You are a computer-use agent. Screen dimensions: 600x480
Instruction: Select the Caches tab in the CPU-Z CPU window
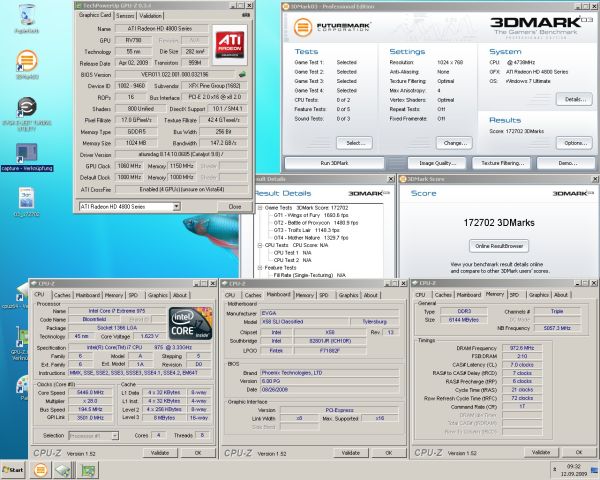coord(61,295)
